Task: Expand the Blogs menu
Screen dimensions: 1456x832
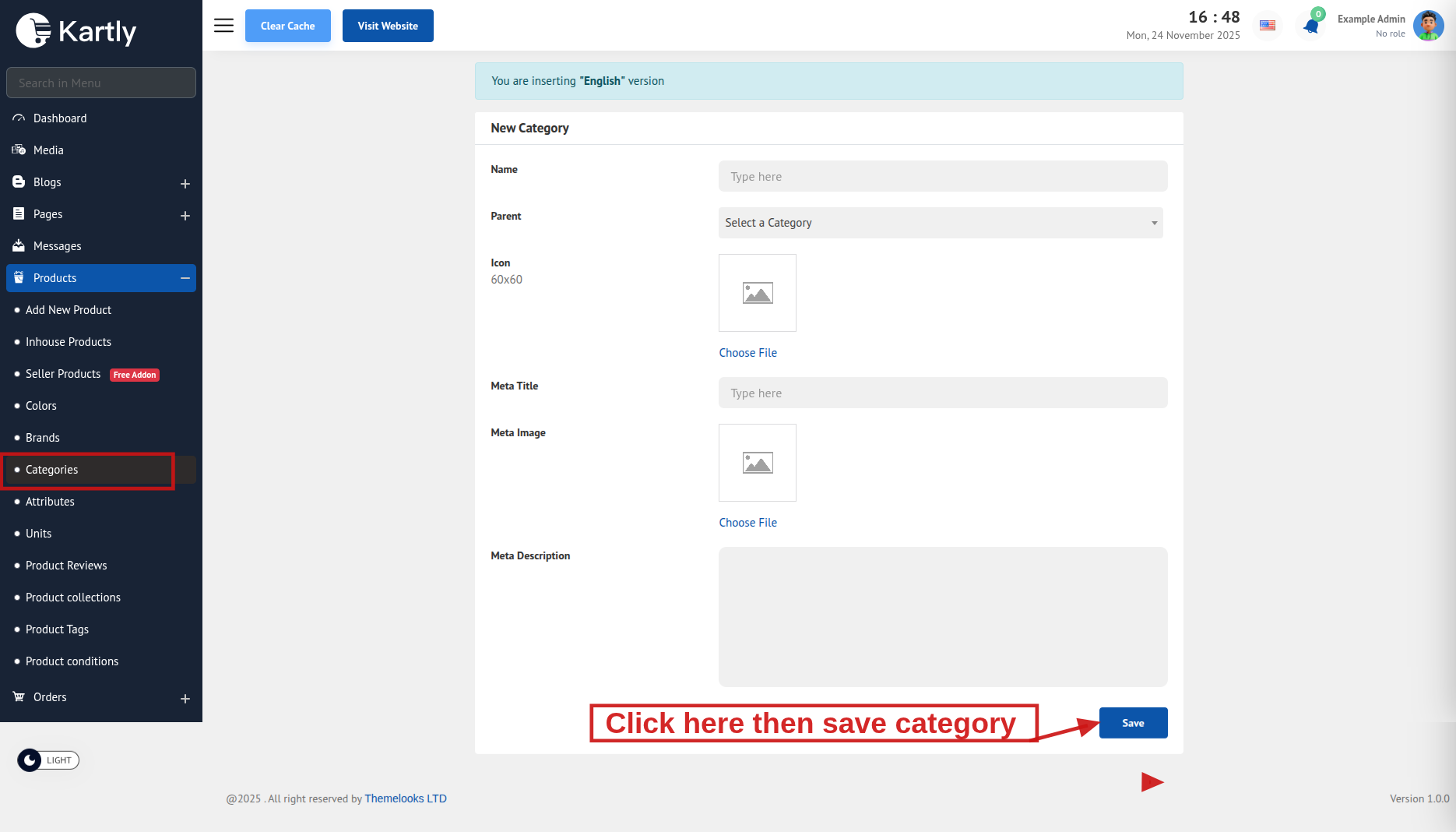Action: 185,183
